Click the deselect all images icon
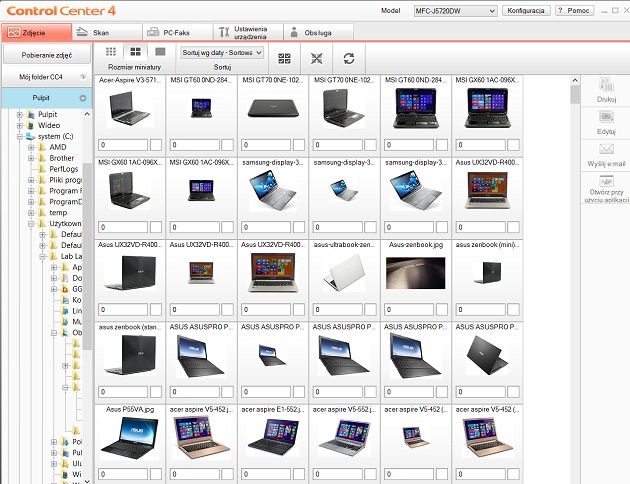 point(317,59)
